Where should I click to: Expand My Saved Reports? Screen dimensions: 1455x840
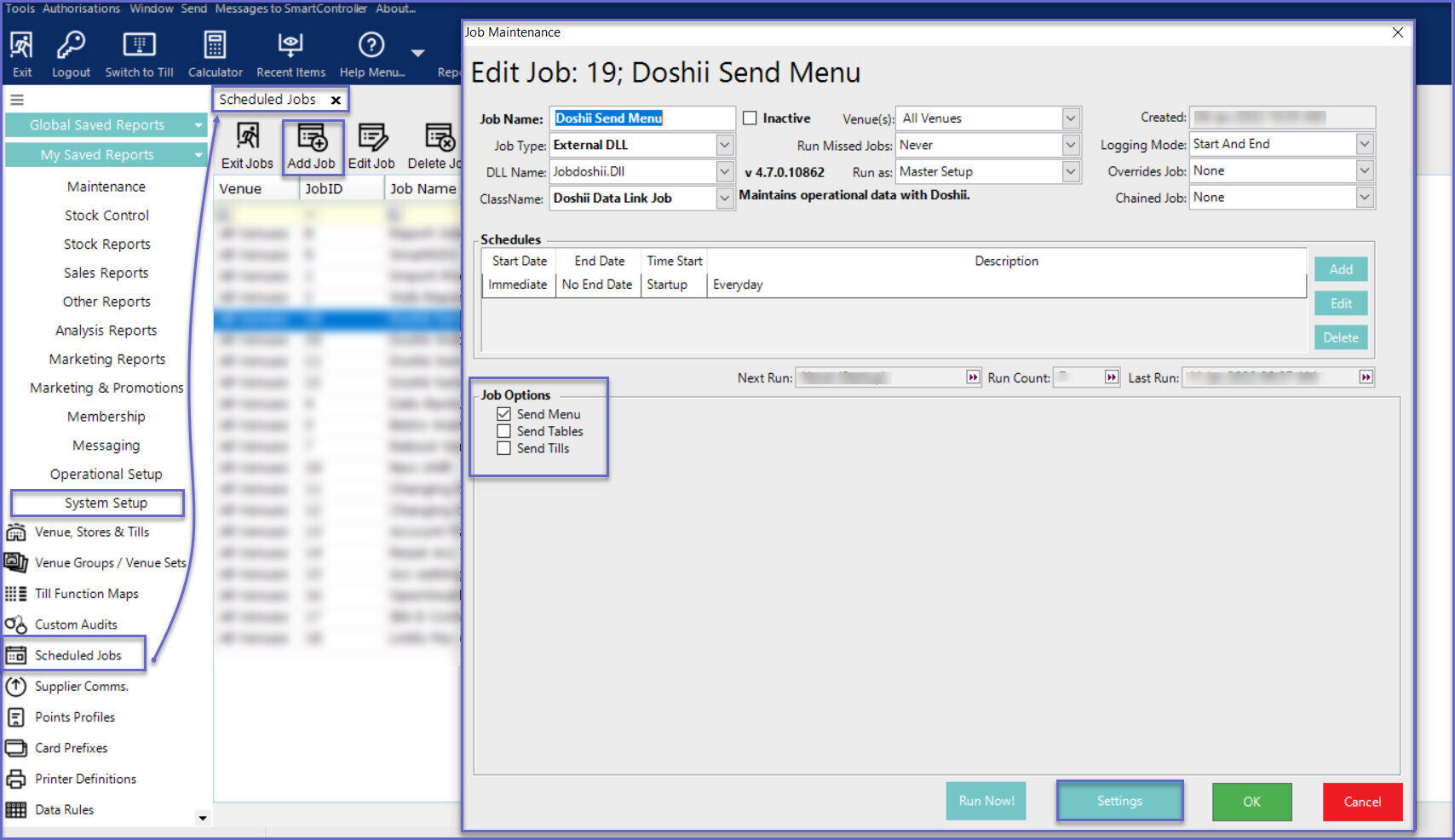(x=106, y=155)
